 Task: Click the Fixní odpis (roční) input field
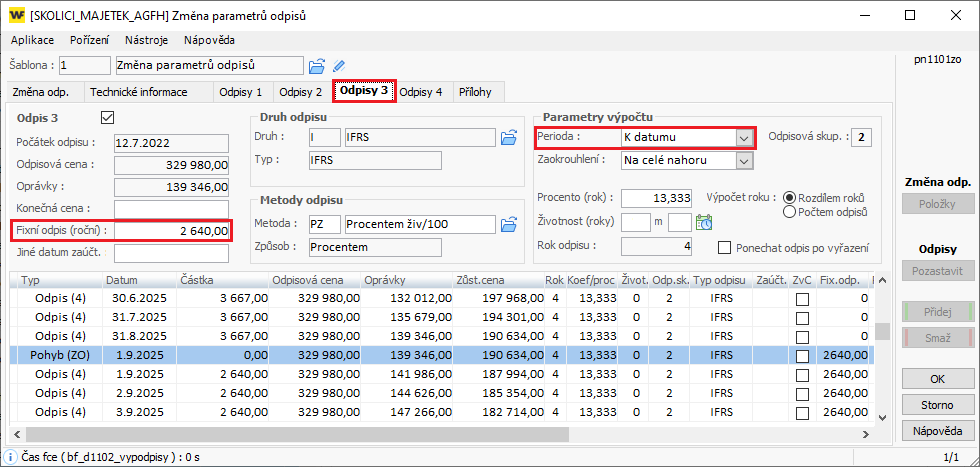click(172, 231)
